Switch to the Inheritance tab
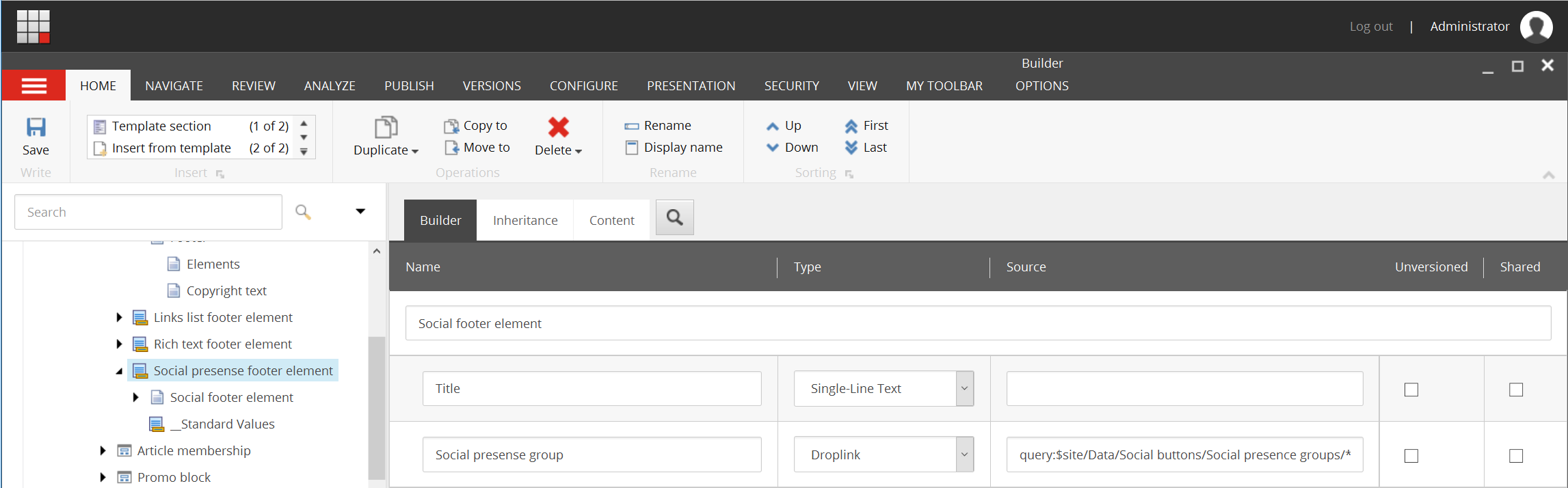Image resolution: width=1568 pixels, height=488 pixels. click(525, 221)
